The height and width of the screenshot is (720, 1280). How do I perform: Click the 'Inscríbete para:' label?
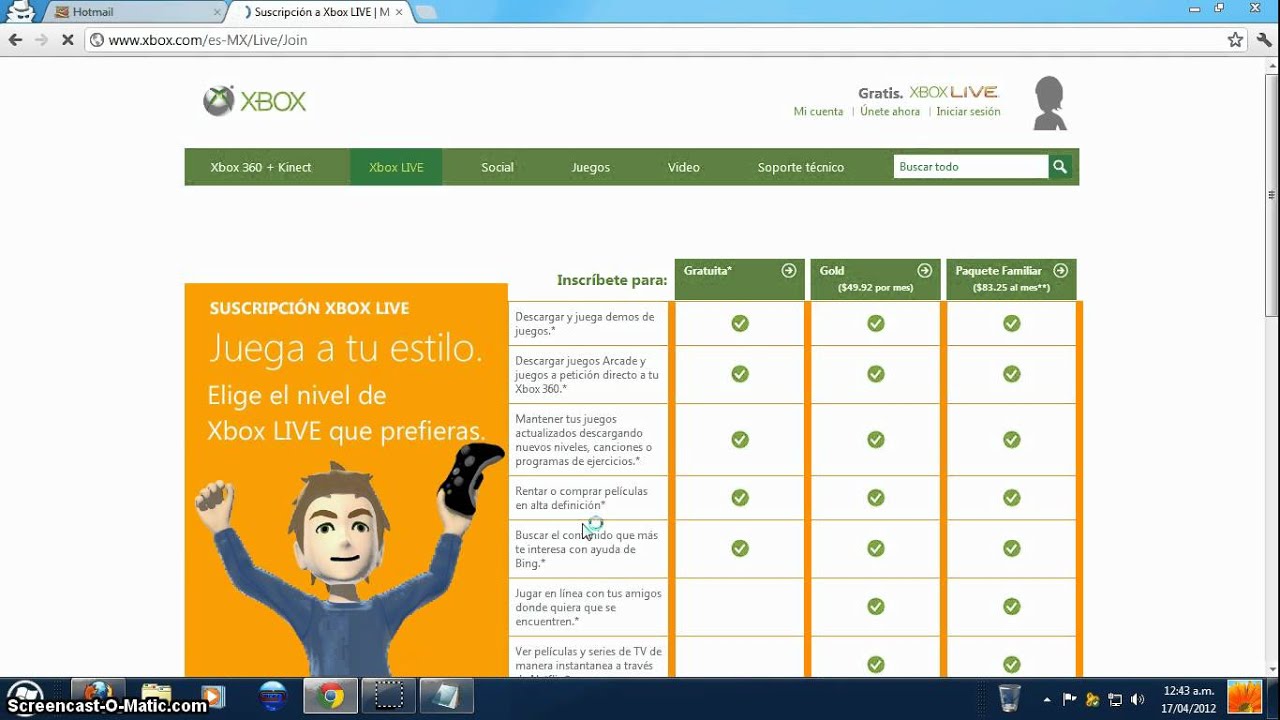(612, 280)
